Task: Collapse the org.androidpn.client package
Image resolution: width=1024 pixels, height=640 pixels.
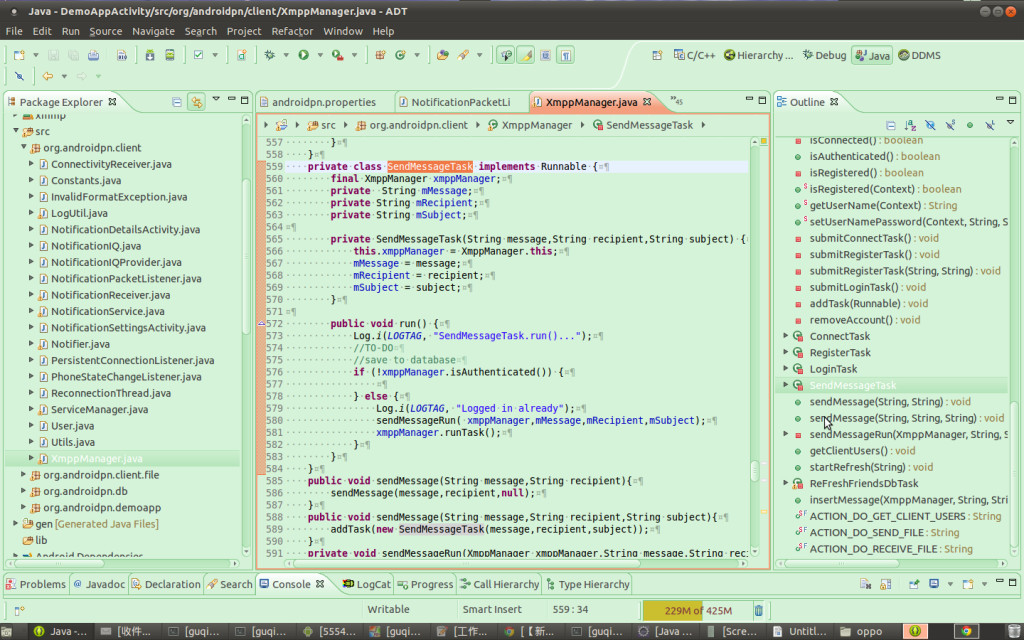Action: (24, 148)
